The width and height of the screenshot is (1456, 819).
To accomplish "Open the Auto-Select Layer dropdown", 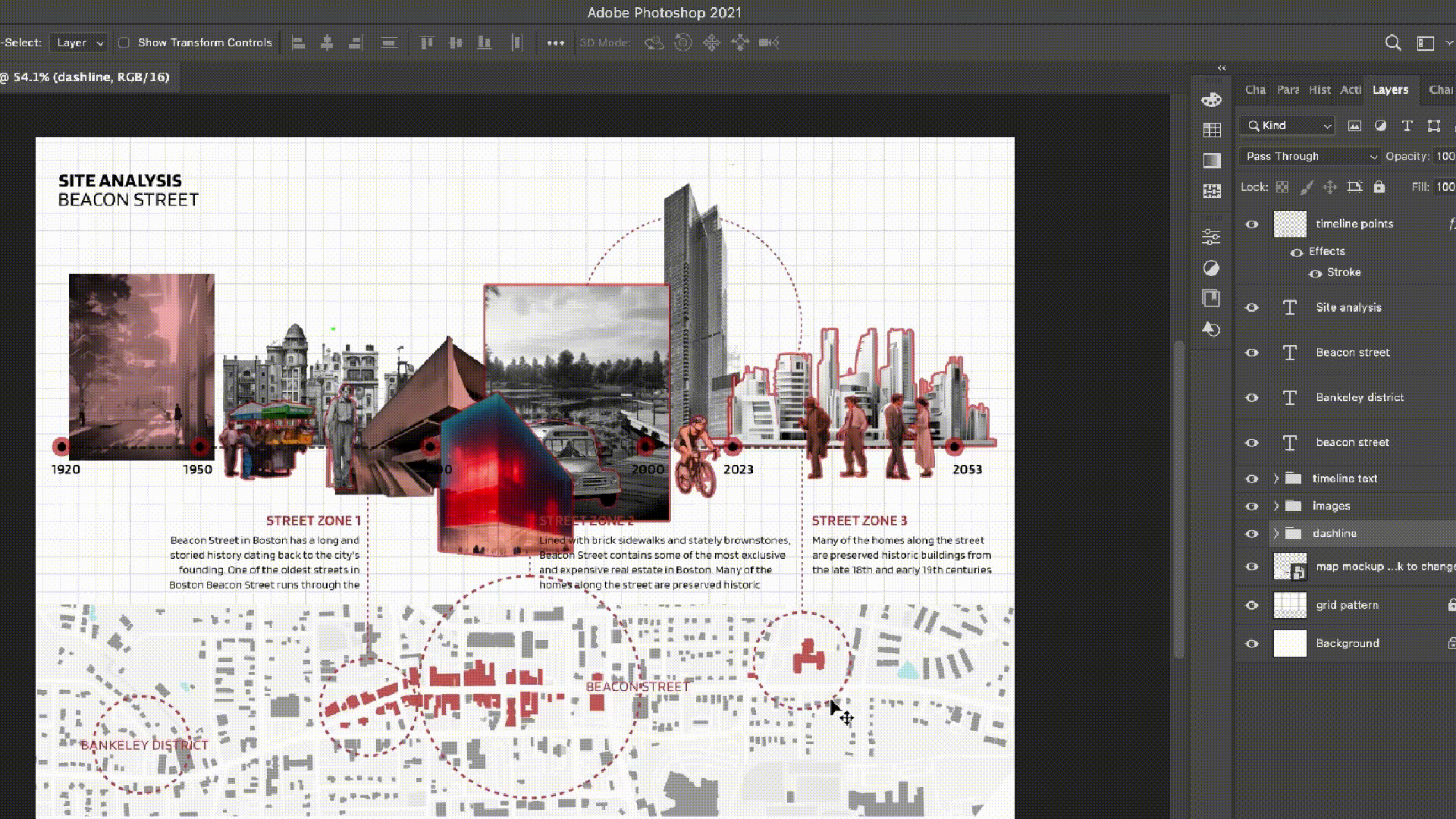I will point(79,43).
